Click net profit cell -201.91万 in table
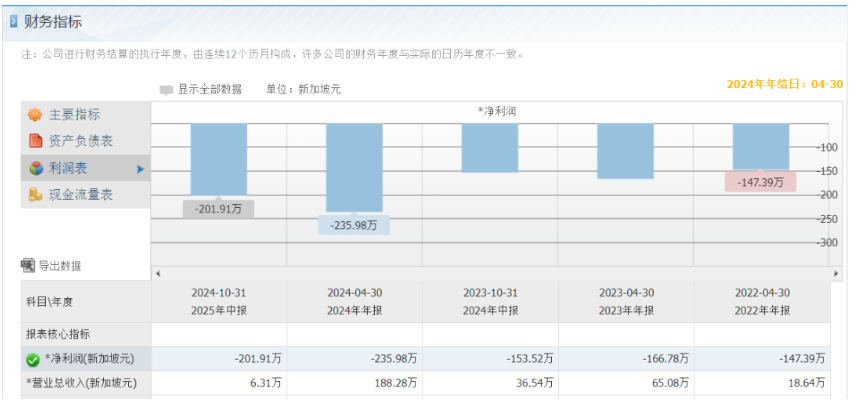The width and height of the screenshot is (855, 415). [x=219, y=358]
